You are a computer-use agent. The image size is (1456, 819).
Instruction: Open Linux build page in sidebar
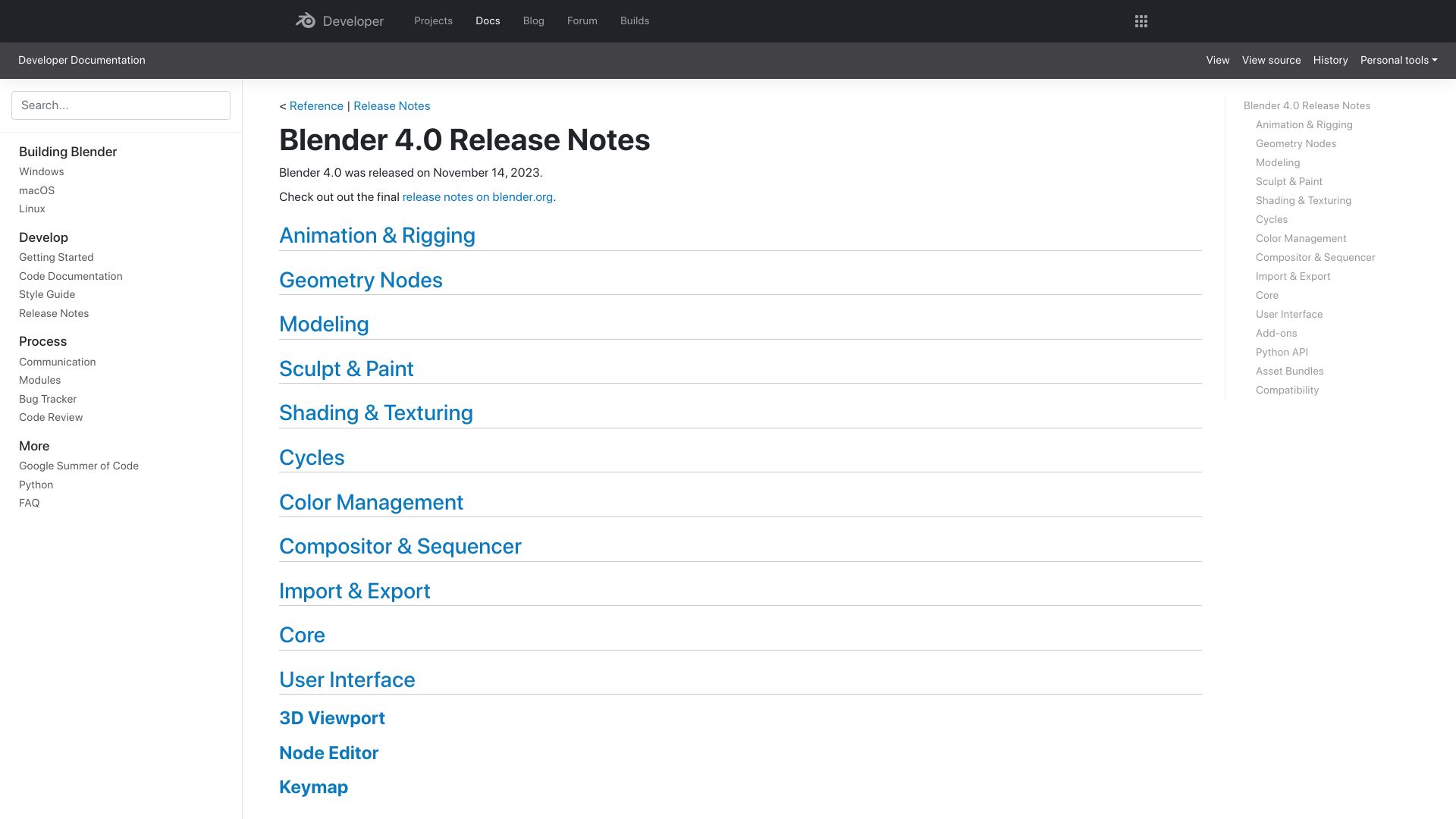[32, 209]
